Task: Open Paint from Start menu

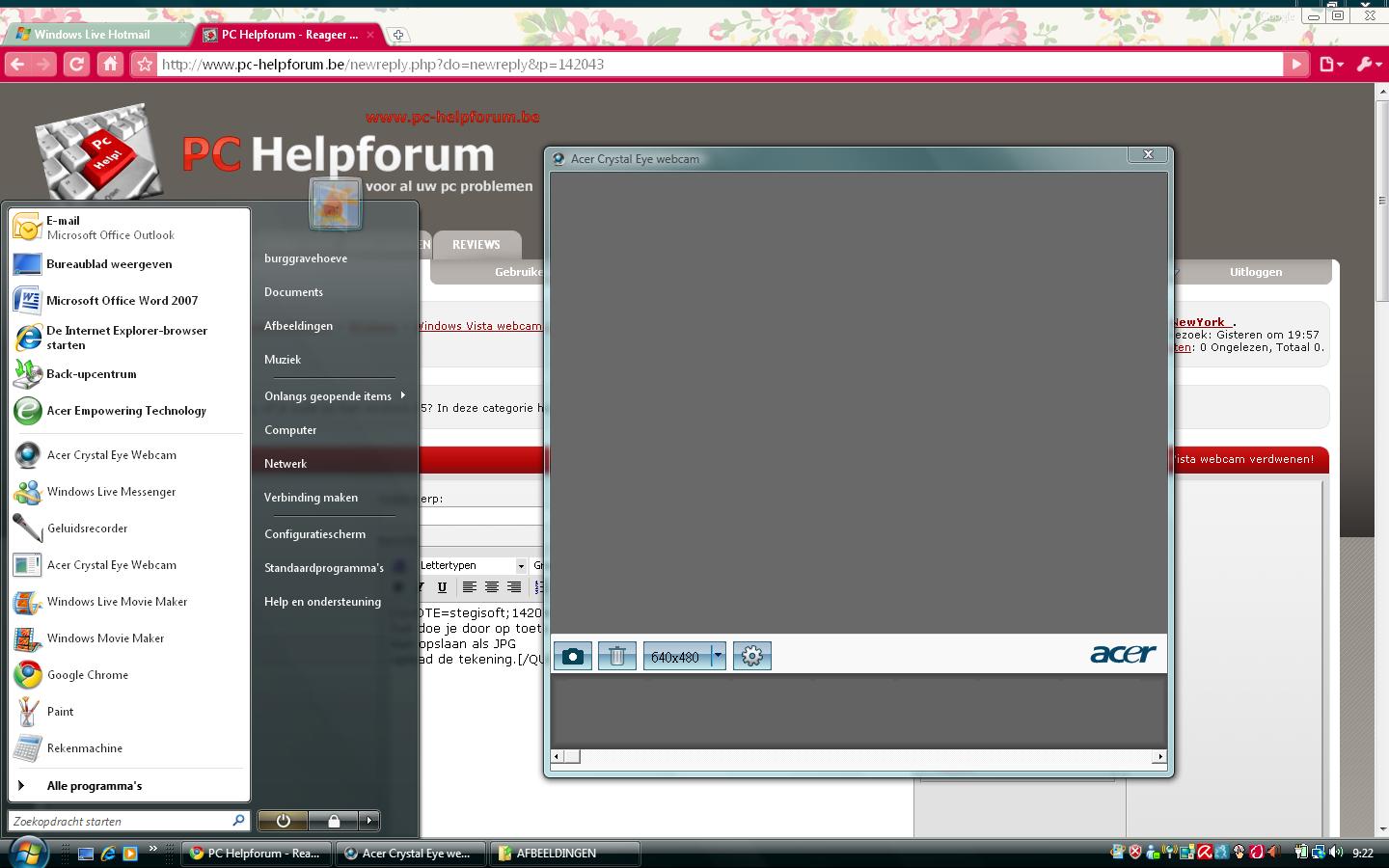Action: pos(129,712)
